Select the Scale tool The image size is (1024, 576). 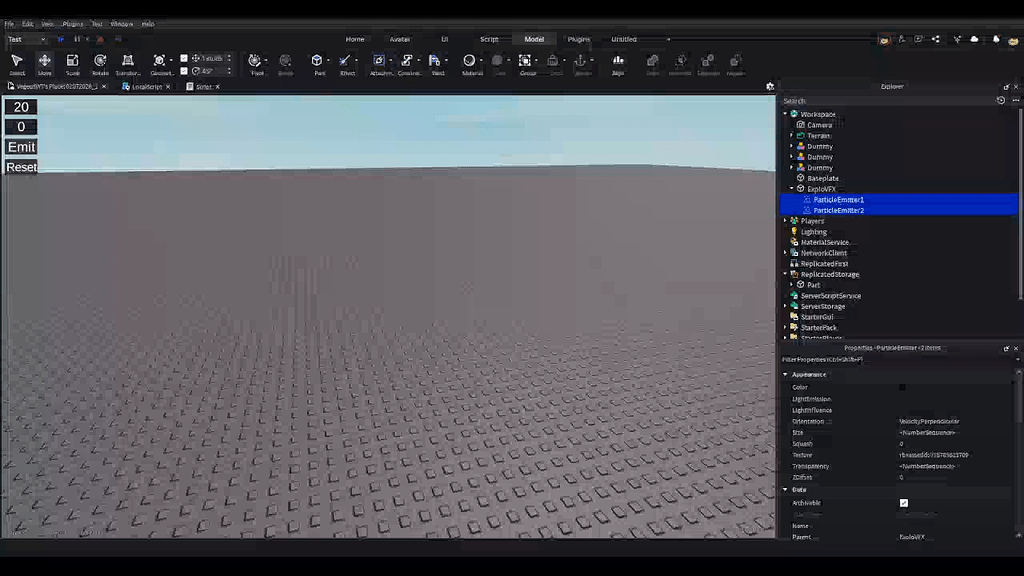(72, 62)
